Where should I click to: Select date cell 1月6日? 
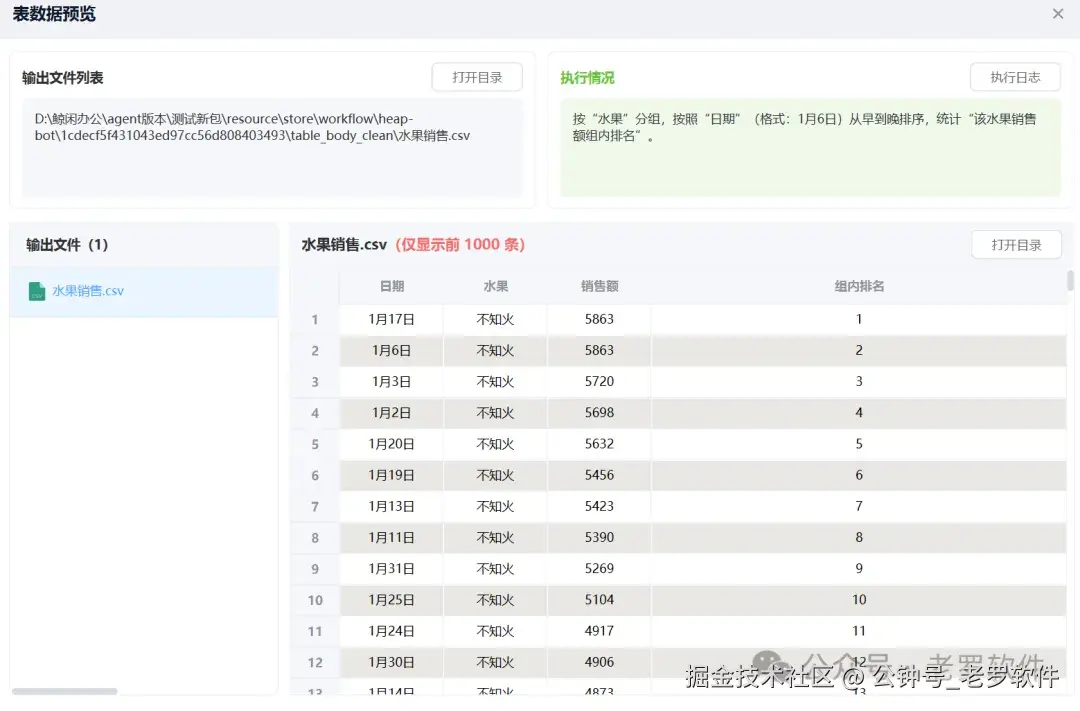[391, 351]
